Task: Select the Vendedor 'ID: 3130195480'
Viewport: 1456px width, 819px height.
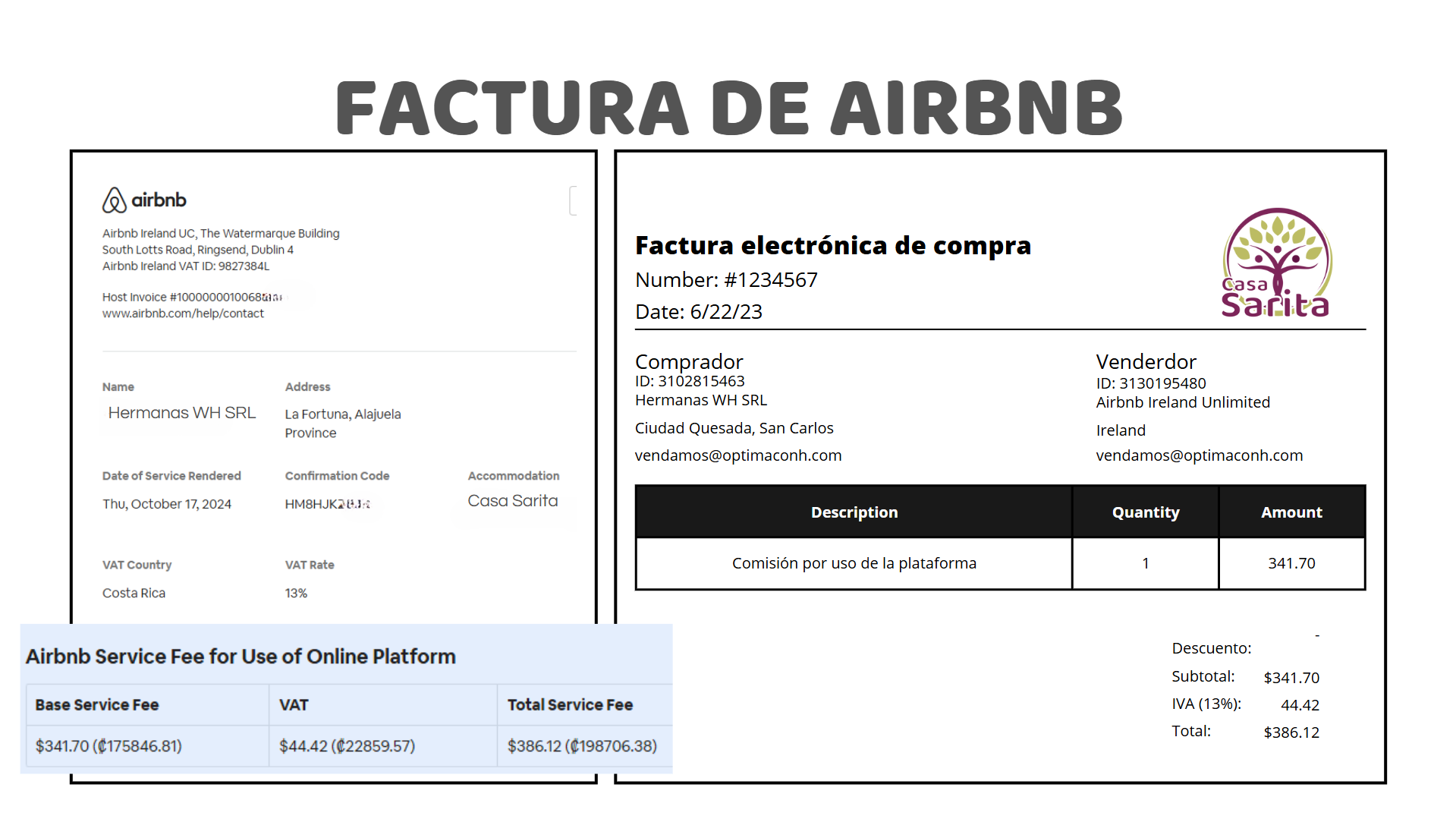Action: pyautogui.click(x=1151, y=383)
